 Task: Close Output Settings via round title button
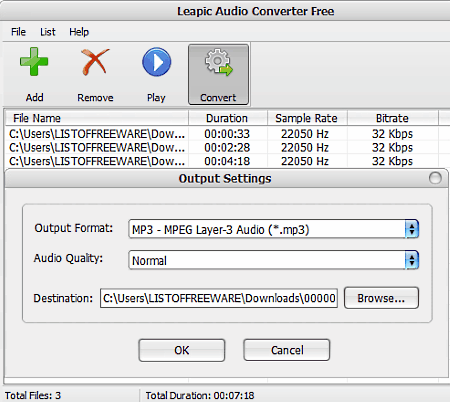[x=435, y=178]
